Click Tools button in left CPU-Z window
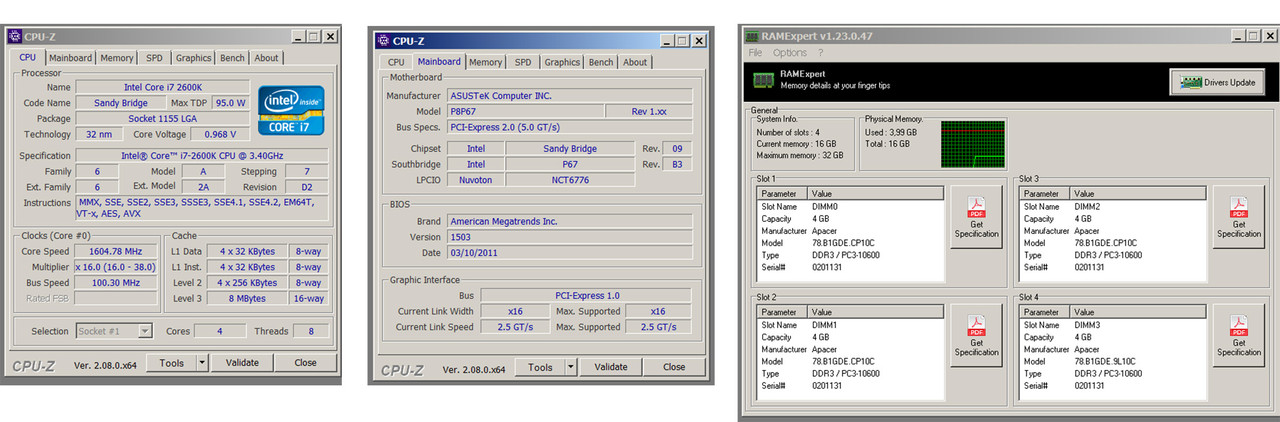 pyautogui.click(x=172, y=363)
